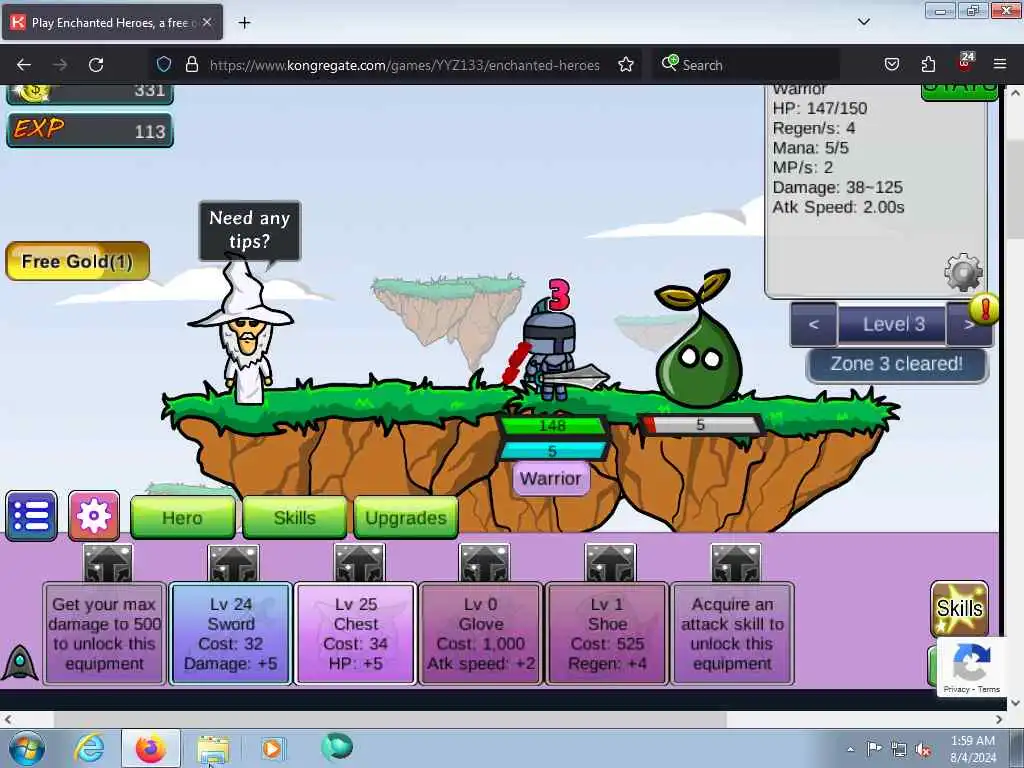Open the Pocket save icon
Viewport: 1024px width, 768px height.
[x=891, y=65]
